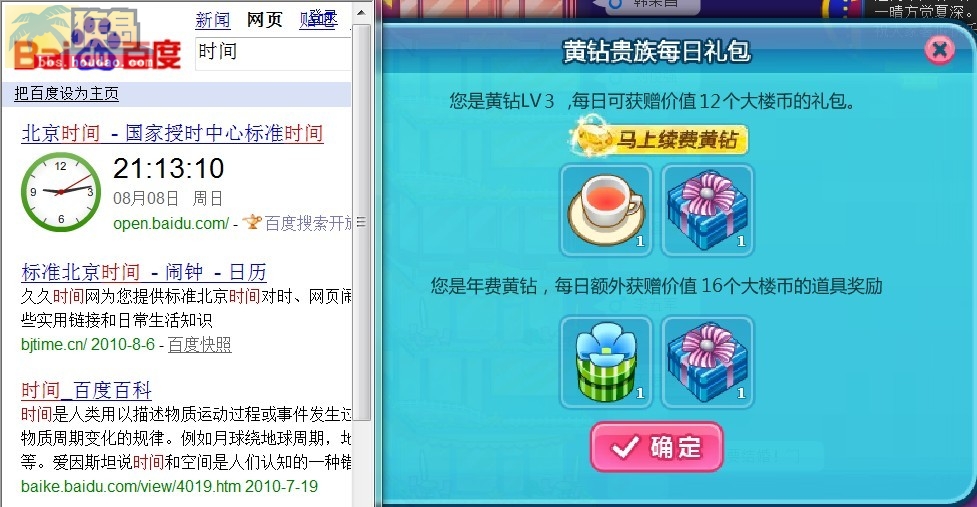Viewport: 977px width, 507px height.
Task: Open 百度快照 cached page link
Action: [199, 344]
